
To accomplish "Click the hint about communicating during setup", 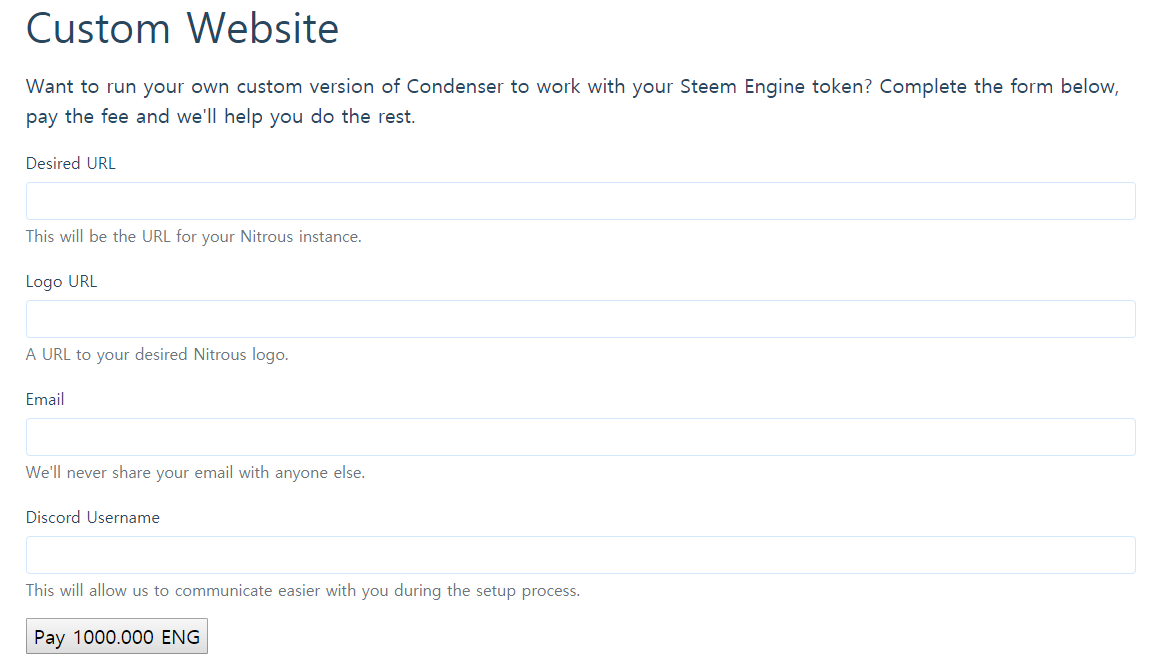I will click(x=303, y=591).
